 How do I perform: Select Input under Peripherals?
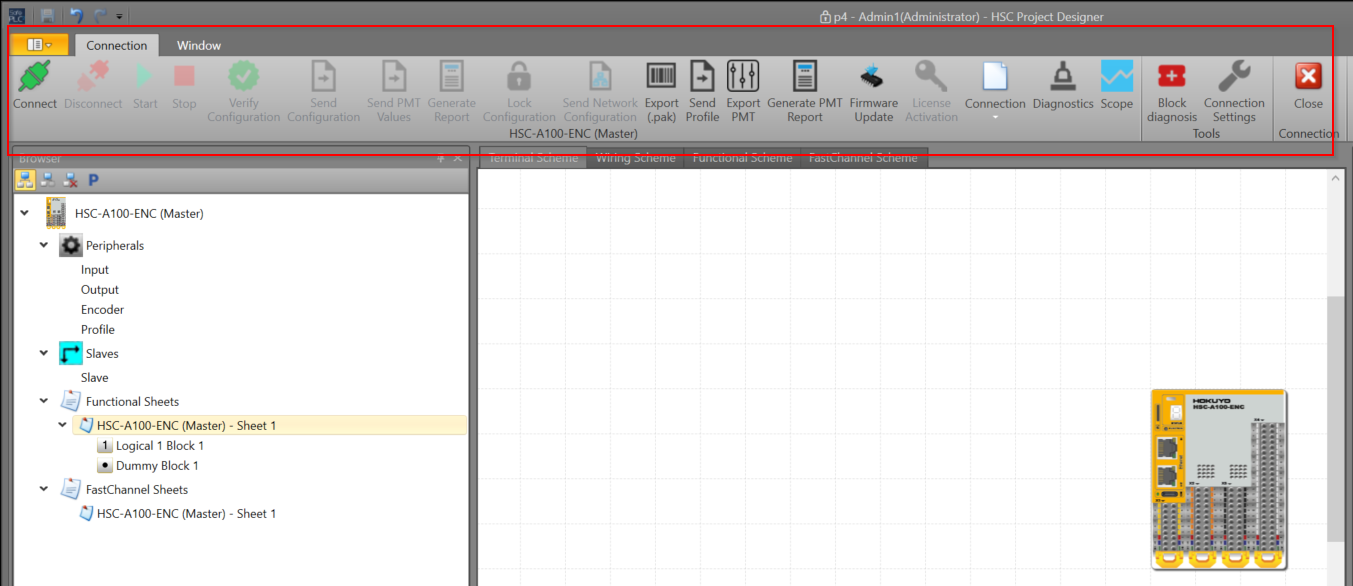click(x=95, y=269)
